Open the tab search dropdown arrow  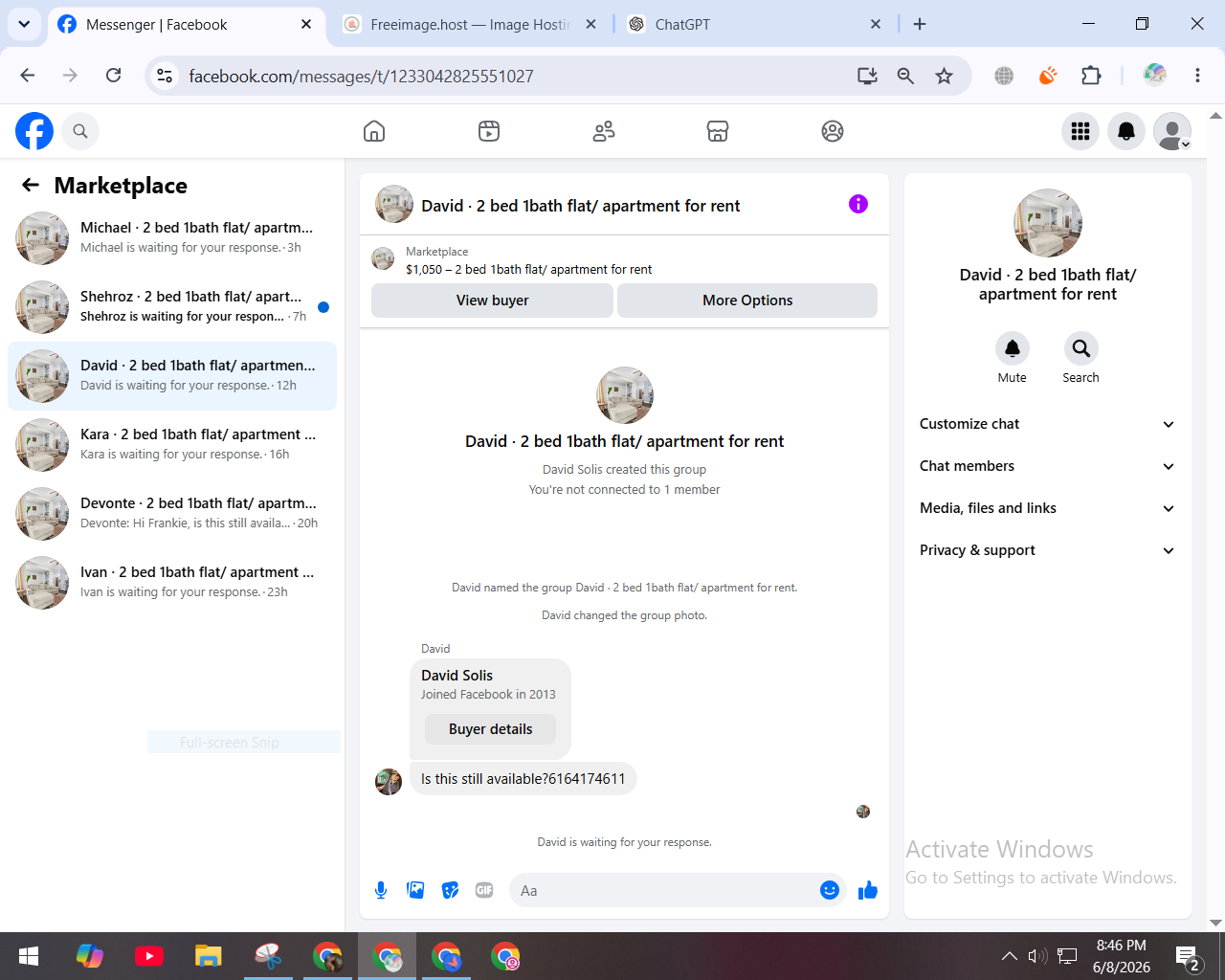point(24,24)
